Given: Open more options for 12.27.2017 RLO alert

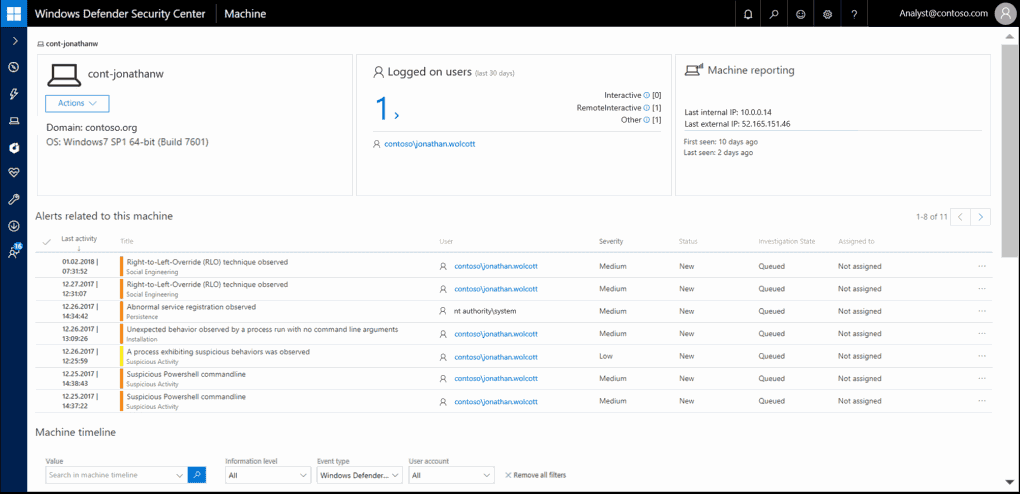Looking at the screenshot, I should pyautogui.click(x=982, y=289).
